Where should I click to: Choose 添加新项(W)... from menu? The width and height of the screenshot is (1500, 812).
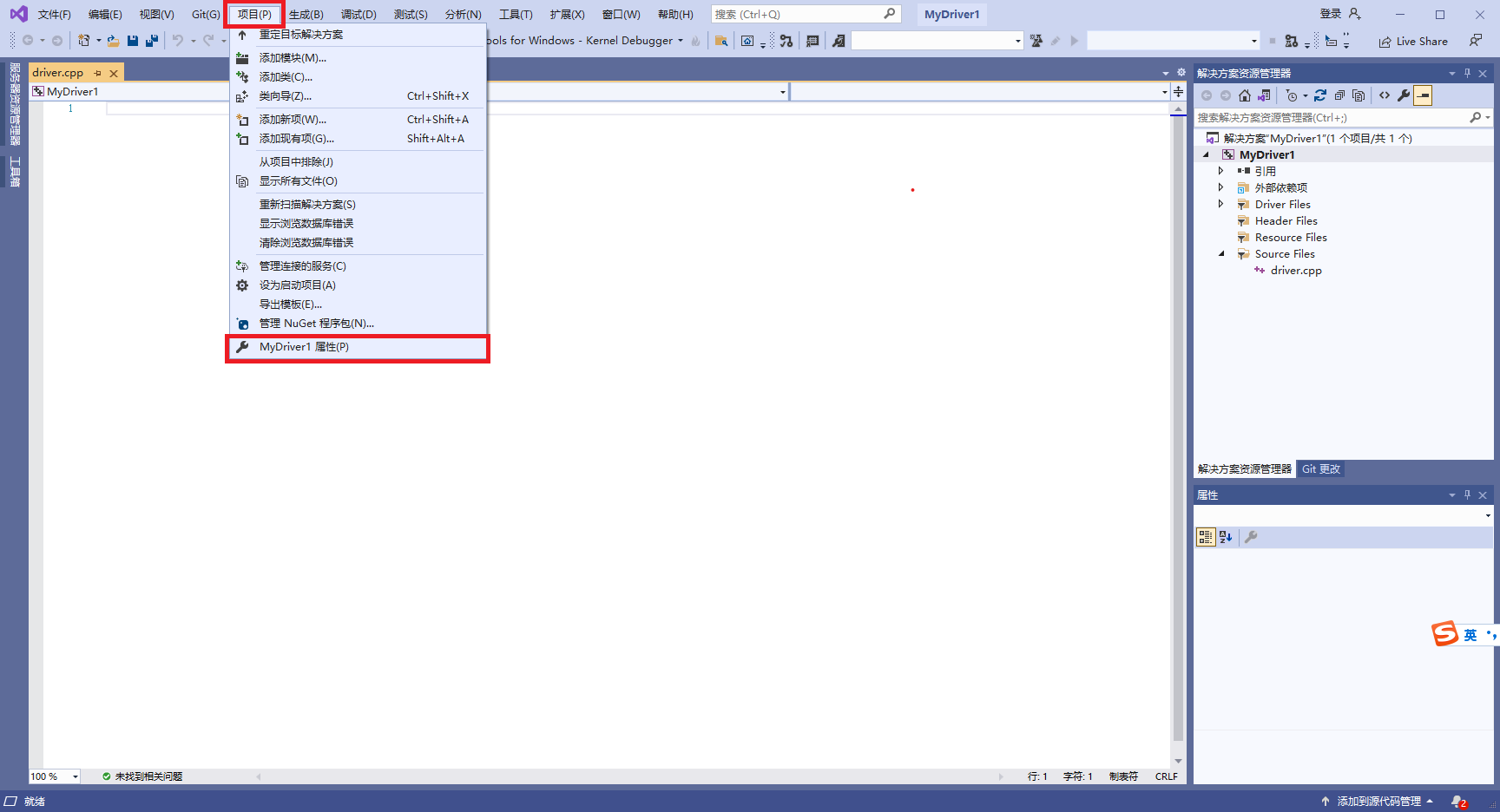[358, 120]
